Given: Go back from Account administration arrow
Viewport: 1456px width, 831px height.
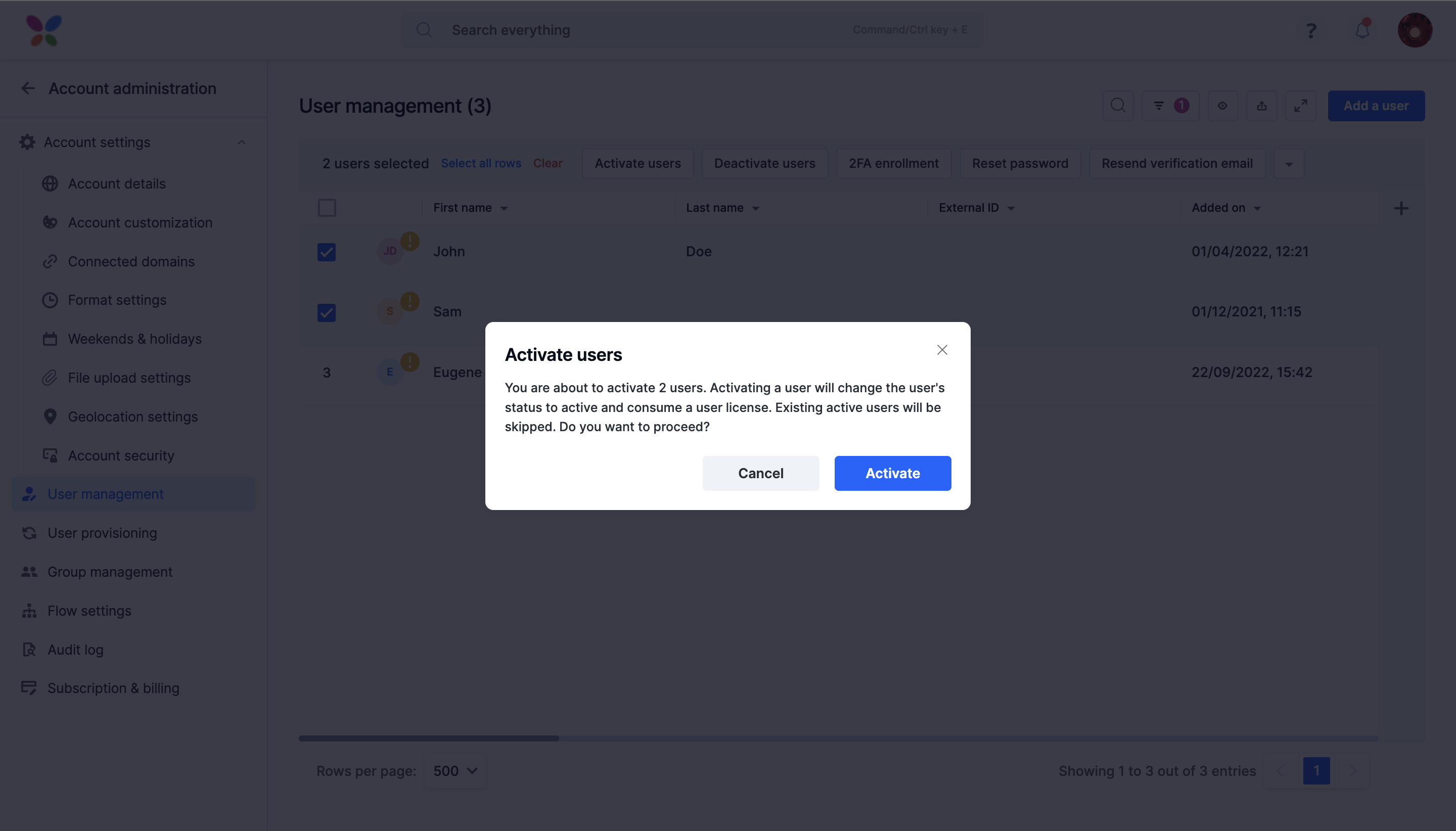Looking at the screenshot, I should tap(28, 88).
